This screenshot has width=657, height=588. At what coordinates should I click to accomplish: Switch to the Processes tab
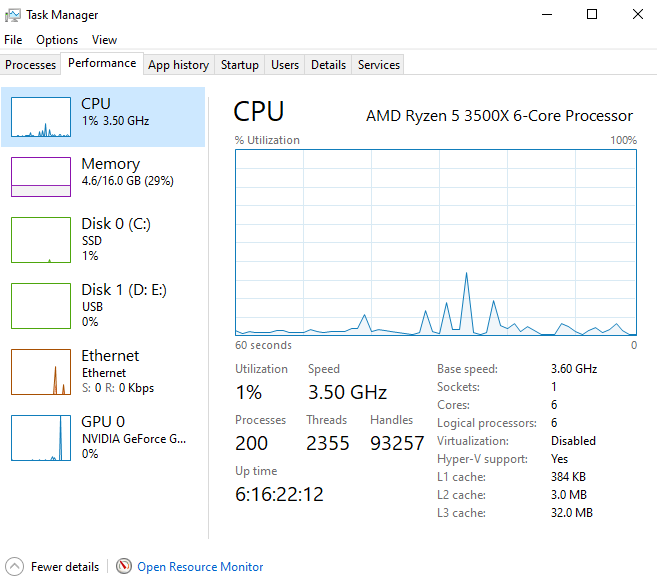tap(31, 65)
